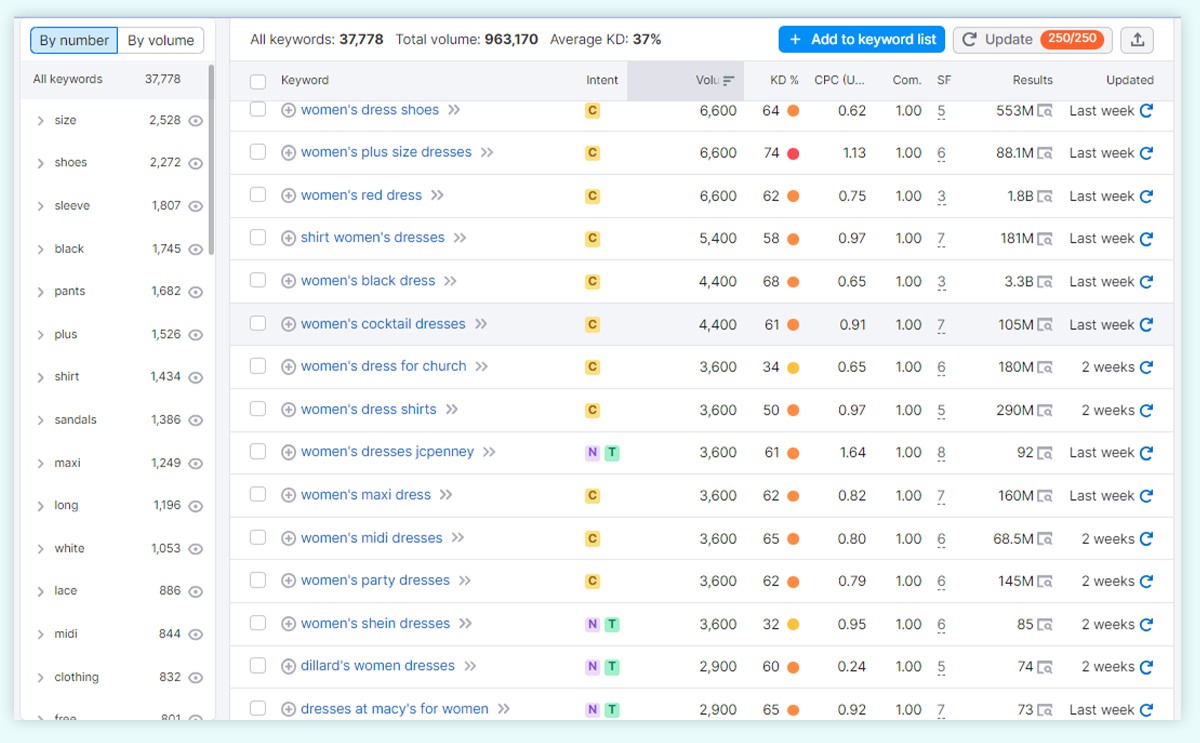Viewport: 1200px width, 743px height.
Task: Refresh metrics for women's dress shoes row
Action: (1146, 111)
